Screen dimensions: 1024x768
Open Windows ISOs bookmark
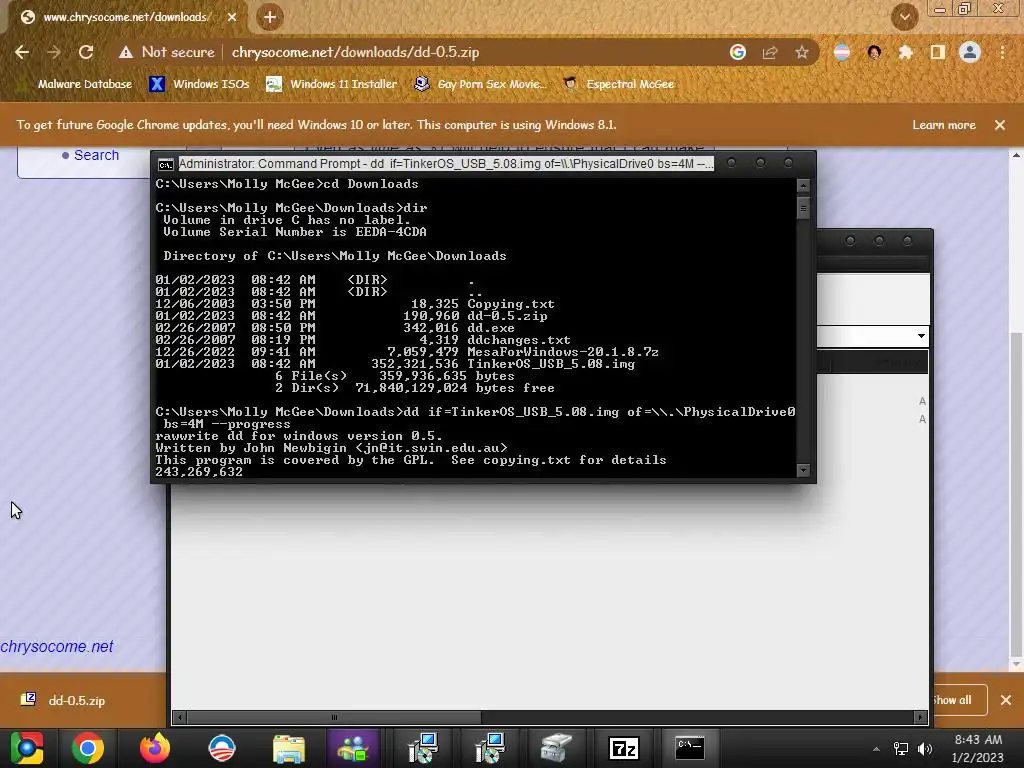[x=200, y=84]
